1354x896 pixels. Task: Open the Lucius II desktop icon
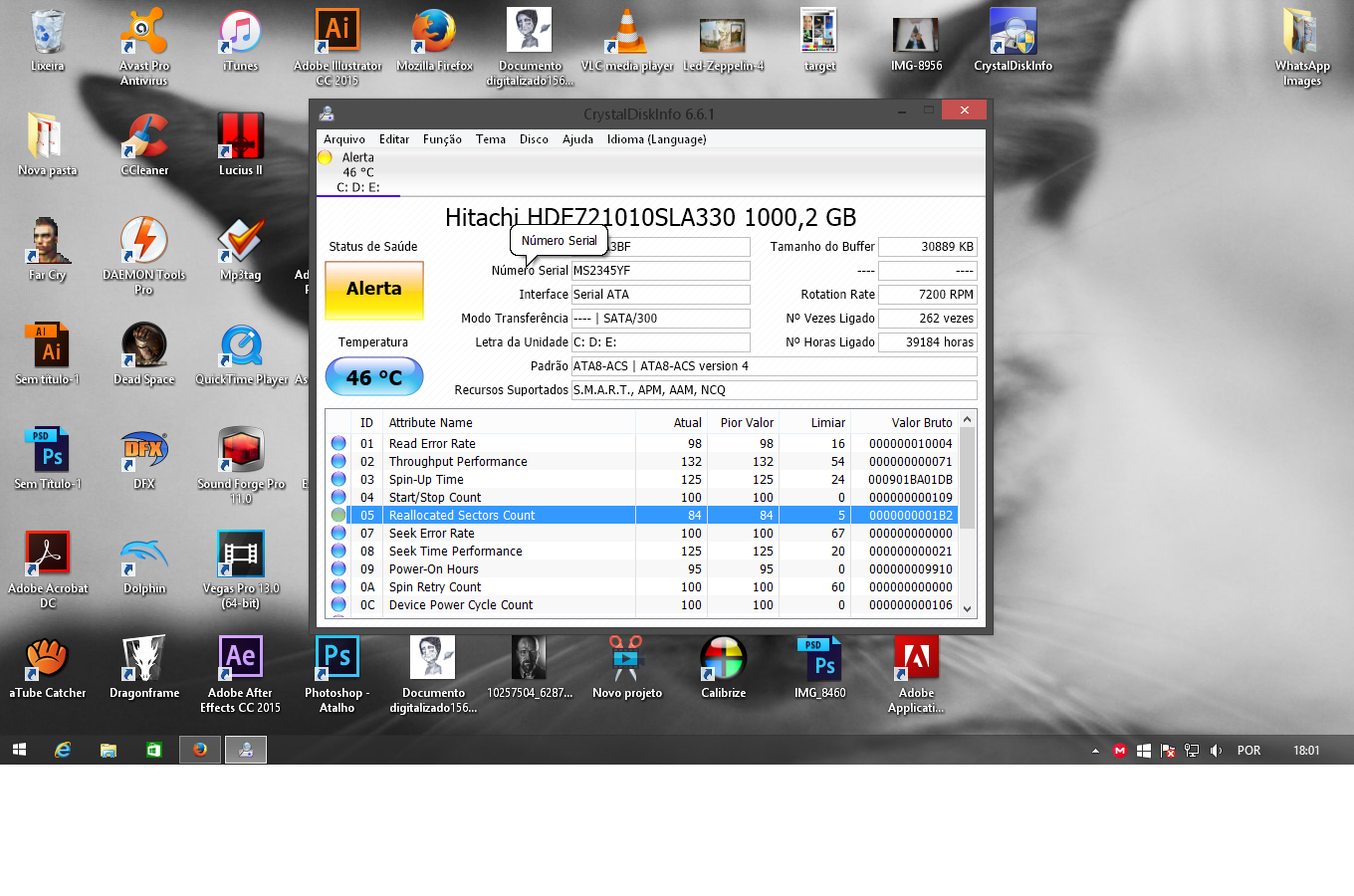coord(240,145)
